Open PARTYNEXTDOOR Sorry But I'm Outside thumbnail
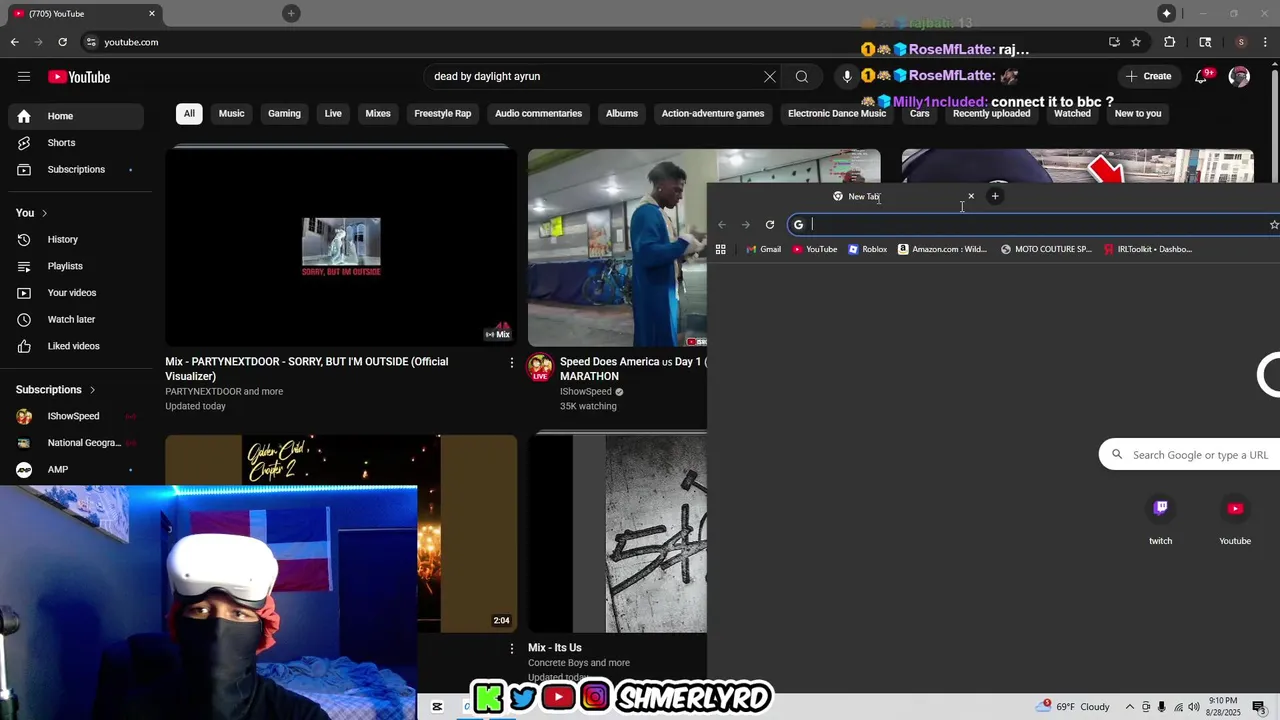The image size is (1280, 720). (341, 247)
